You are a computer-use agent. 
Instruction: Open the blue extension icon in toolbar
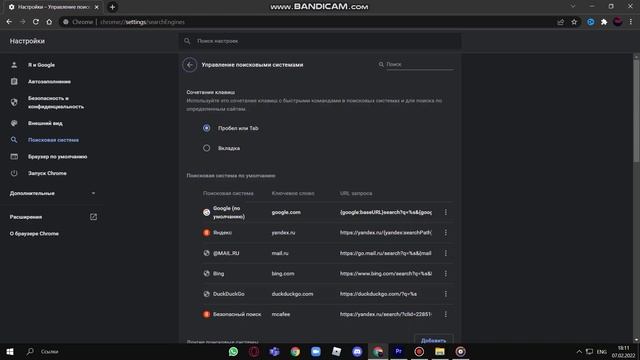click(x=591, y=22)
